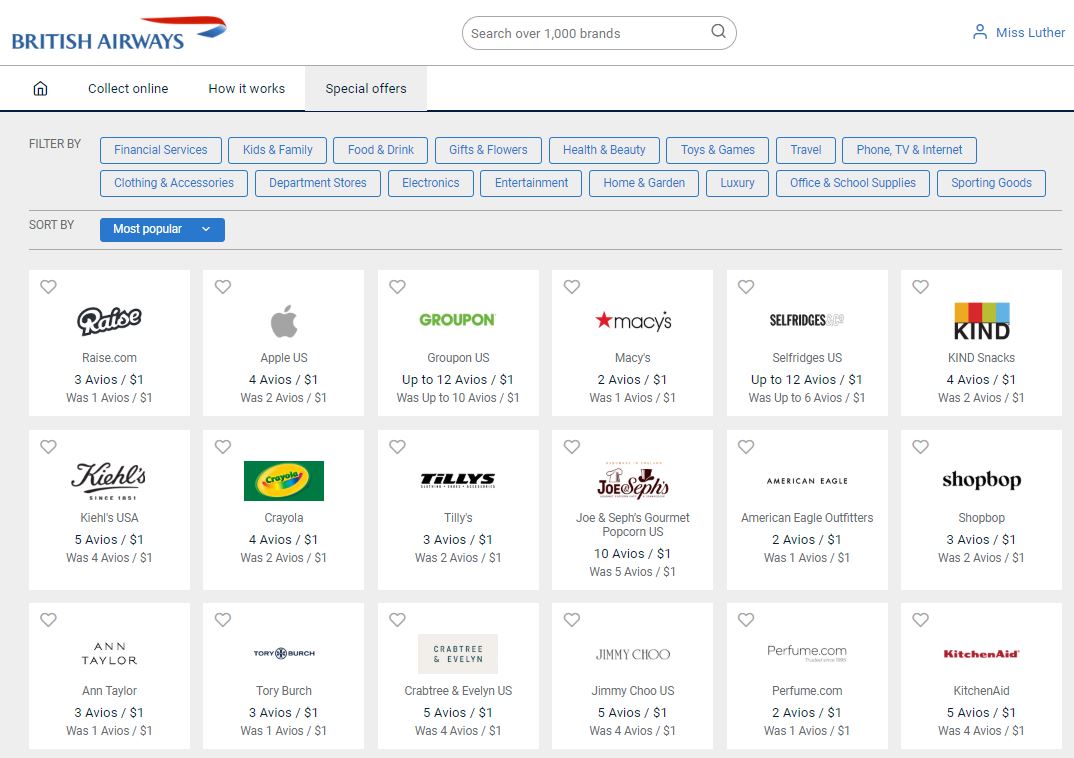Open the Selfridges logo offer

(x=807, y=320)
